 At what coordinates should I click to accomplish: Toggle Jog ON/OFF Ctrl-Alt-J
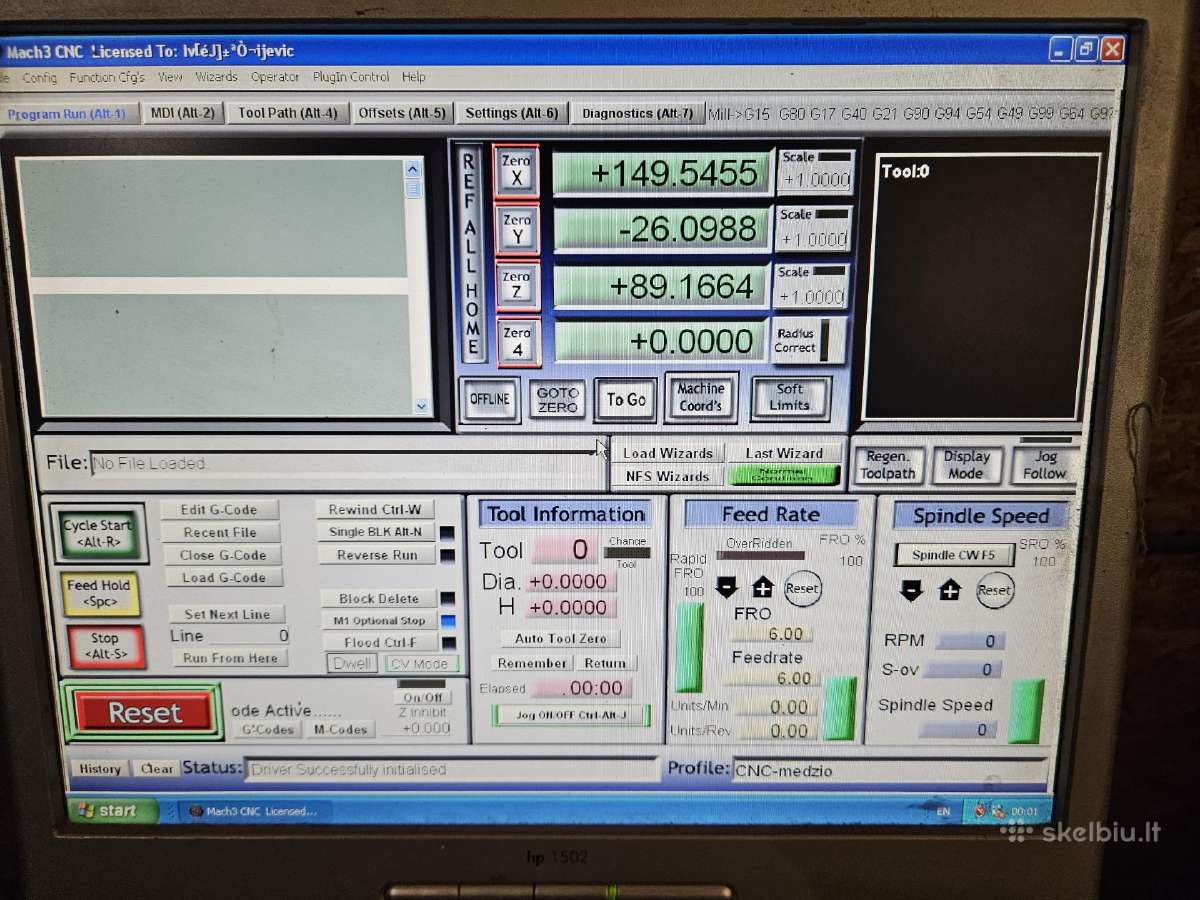click(571, 715)
